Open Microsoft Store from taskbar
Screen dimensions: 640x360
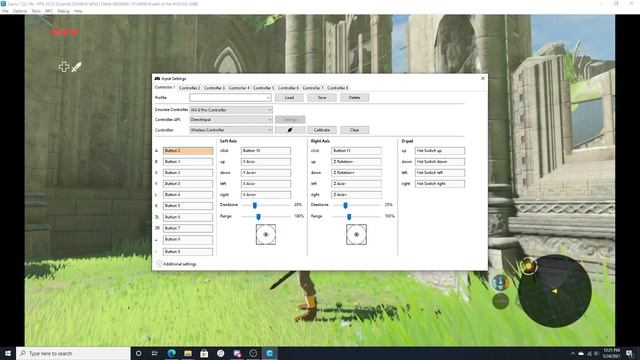[204, 353]
